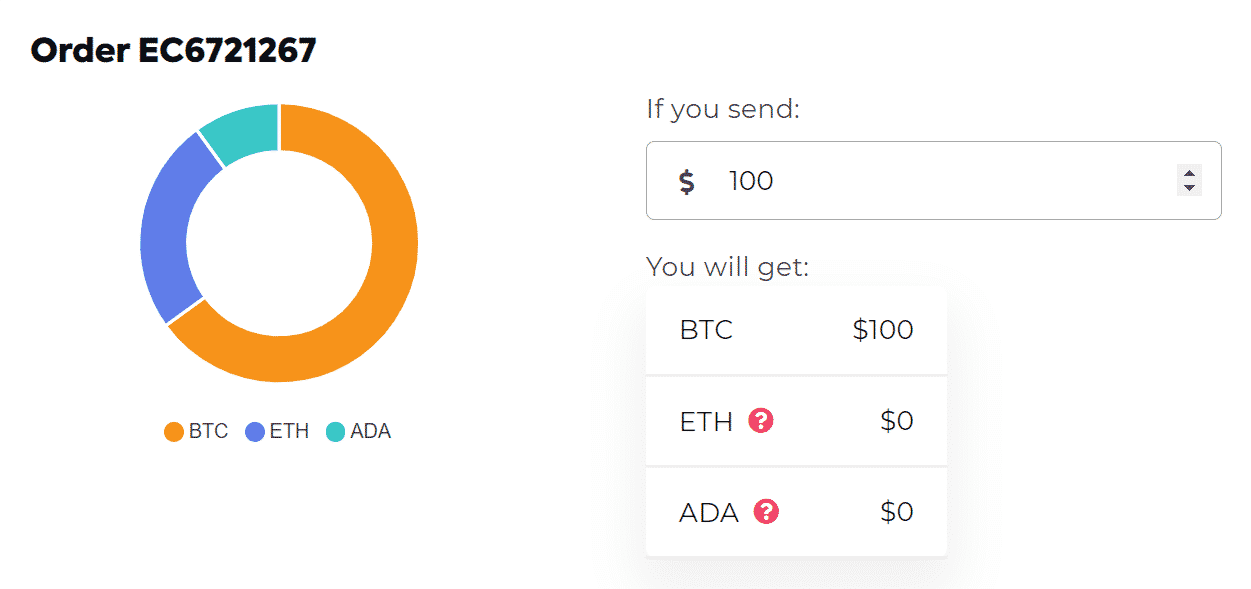The width and height of the screenshot is (1251, 589).
Task: Click the blue ETH legend circle
Action: point(254,432)
